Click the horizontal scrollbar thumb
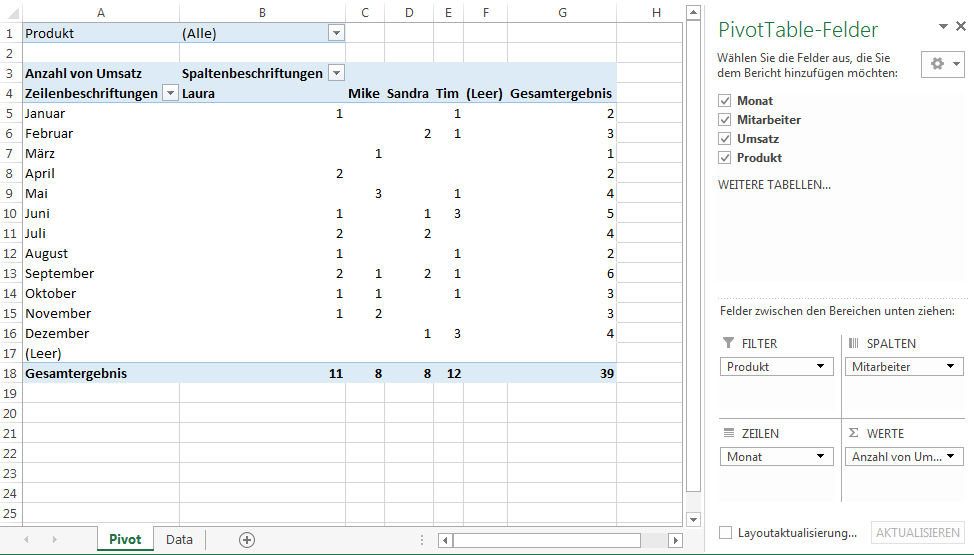Image resolution: width=974 pixels, height=555 pixels. [547, 540]
